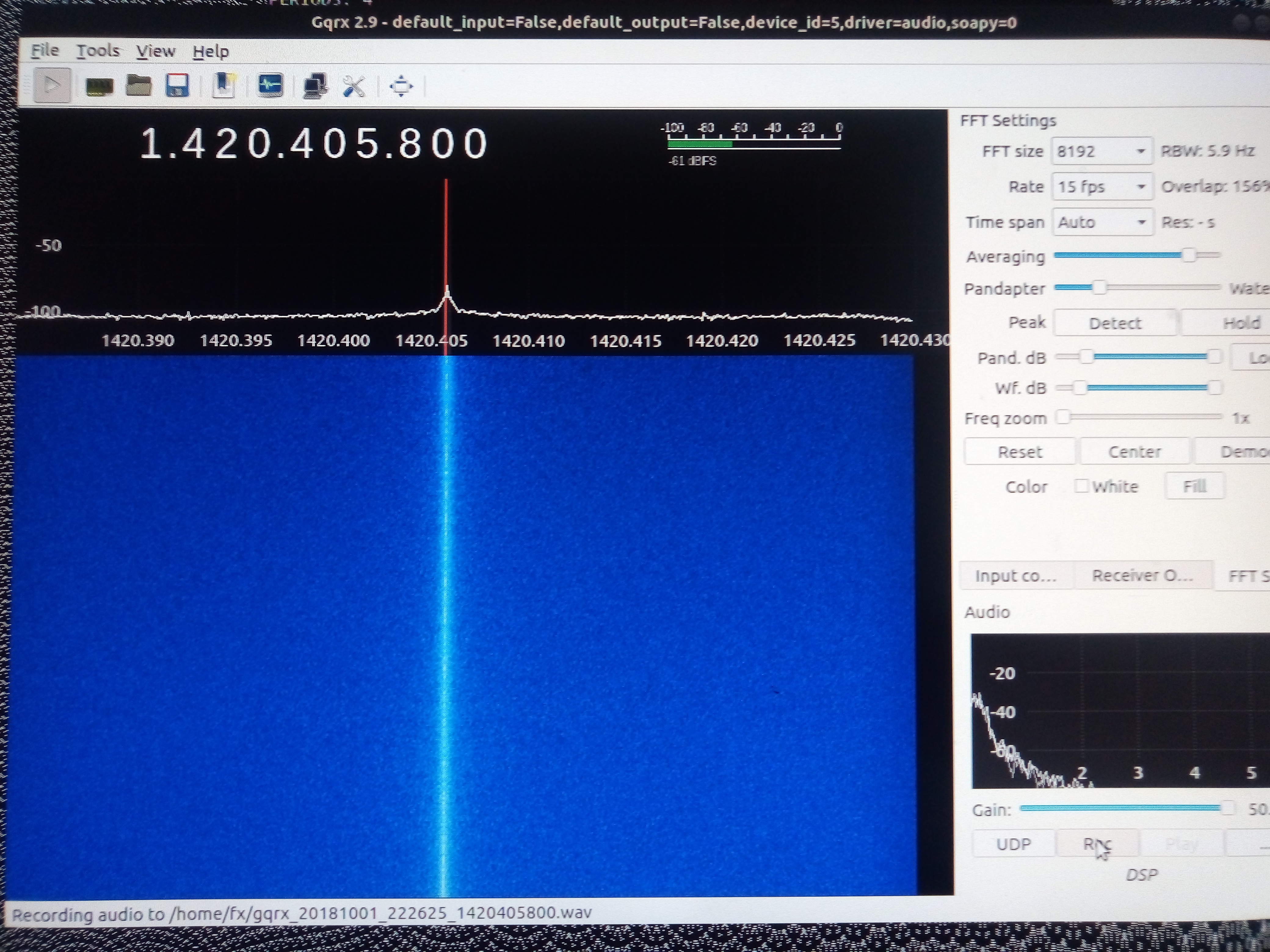The width and height of the screenshot is (1270, 952).
Task: Click the remote control computers icon
Action: point(315,86)
